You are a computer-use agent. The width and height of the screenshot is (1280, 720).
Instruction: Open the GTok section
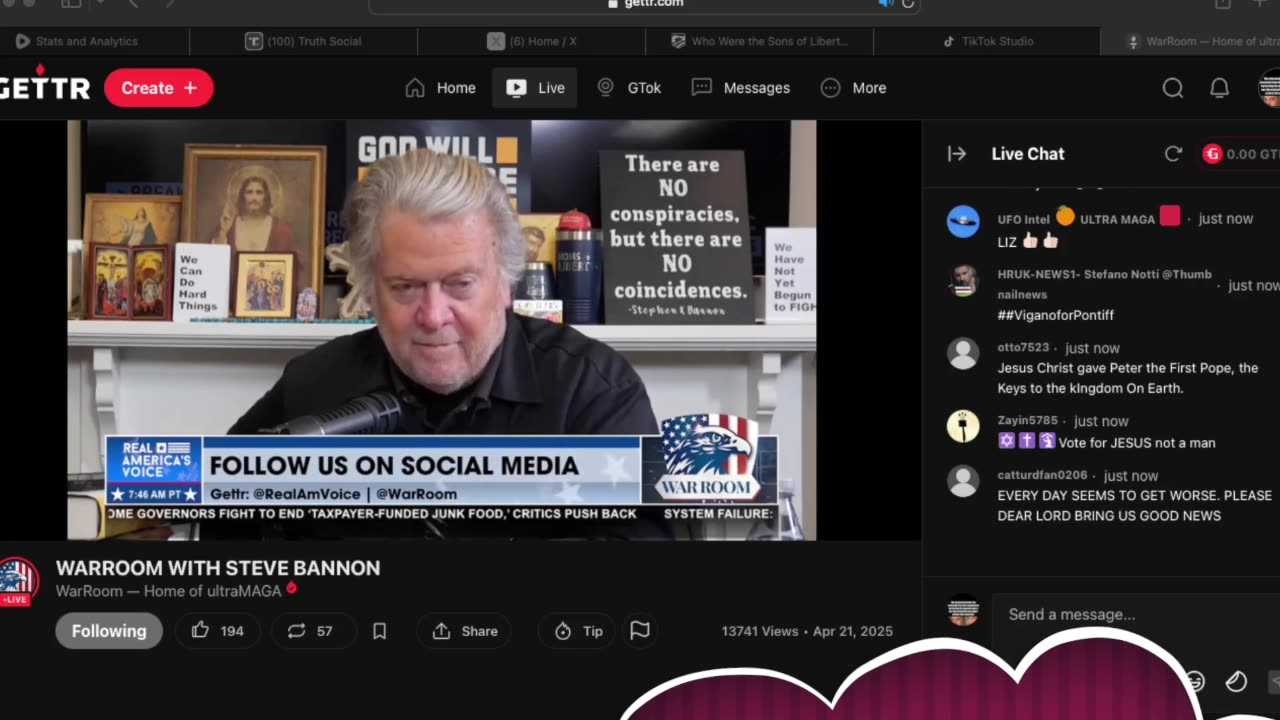(x=629, y=88)
